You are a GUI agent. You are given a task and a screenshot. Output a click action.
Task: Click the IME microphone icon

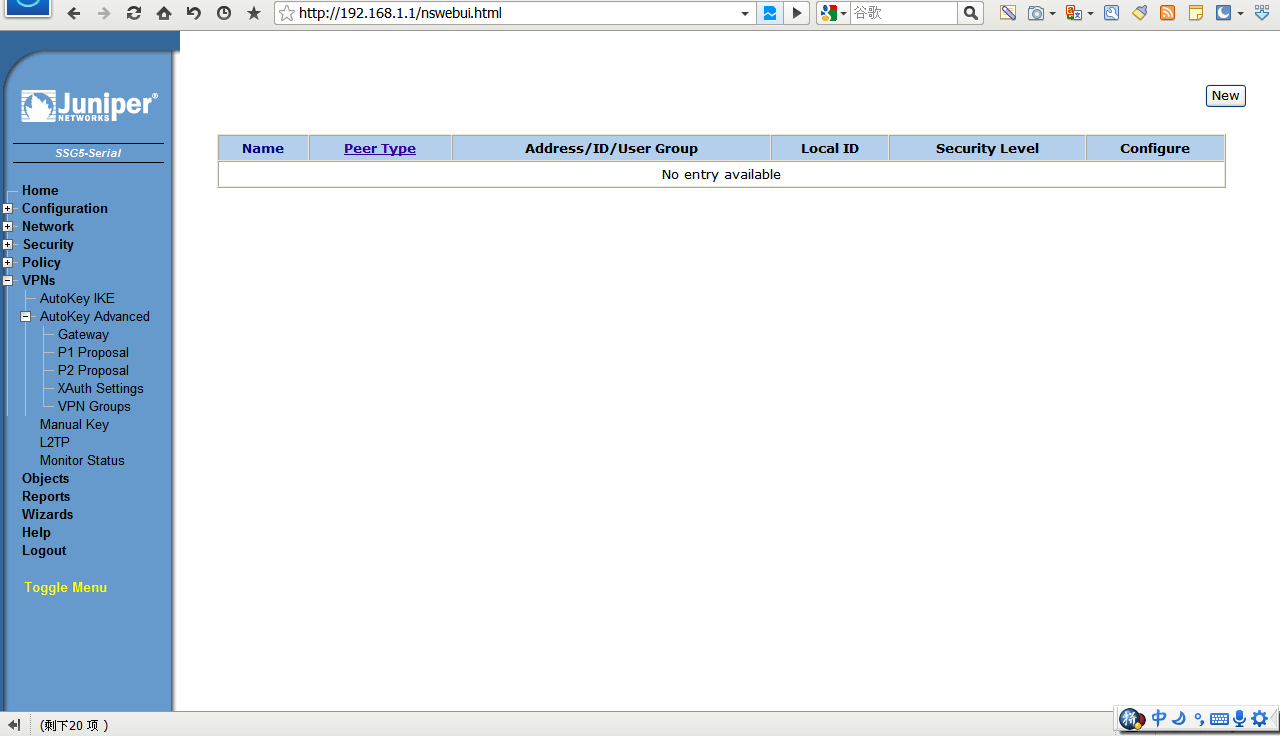point(1240,718)
